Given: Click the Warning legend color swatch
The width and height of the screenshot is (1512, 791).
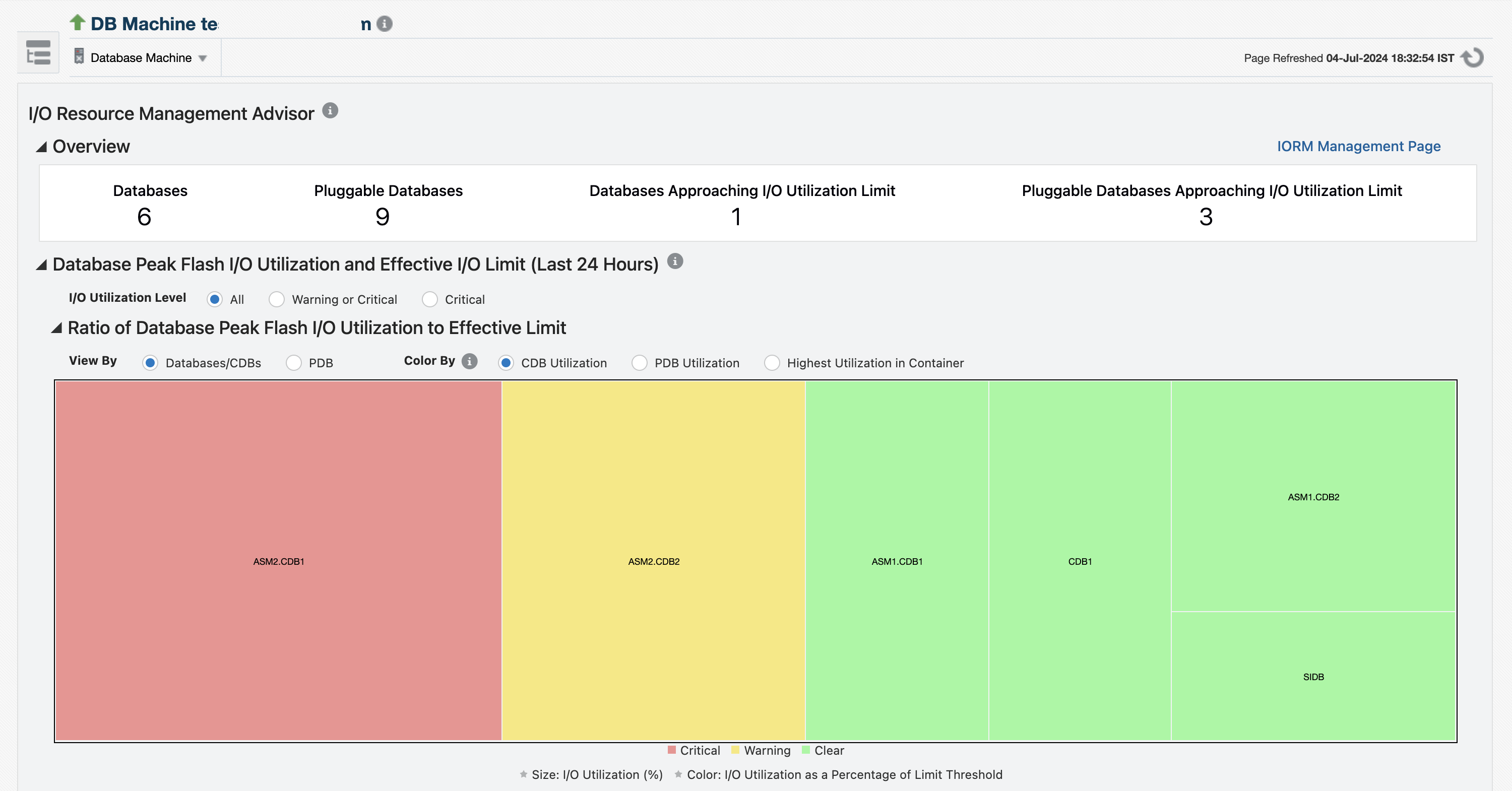Looking at the screenshot, I should coord(735,750).
